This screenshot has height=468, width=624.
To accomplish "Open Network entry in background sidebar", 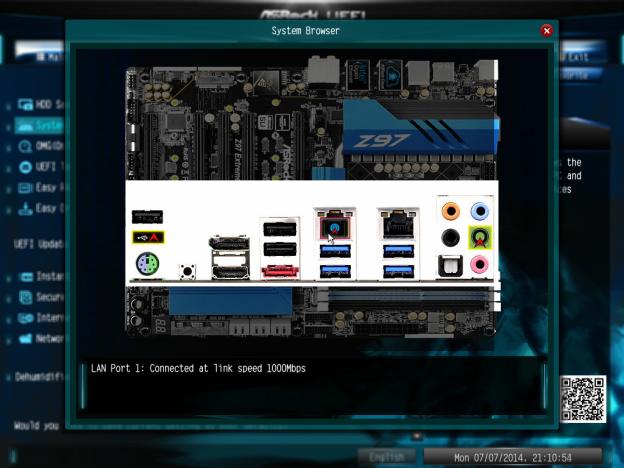I will tap(41, 339).
